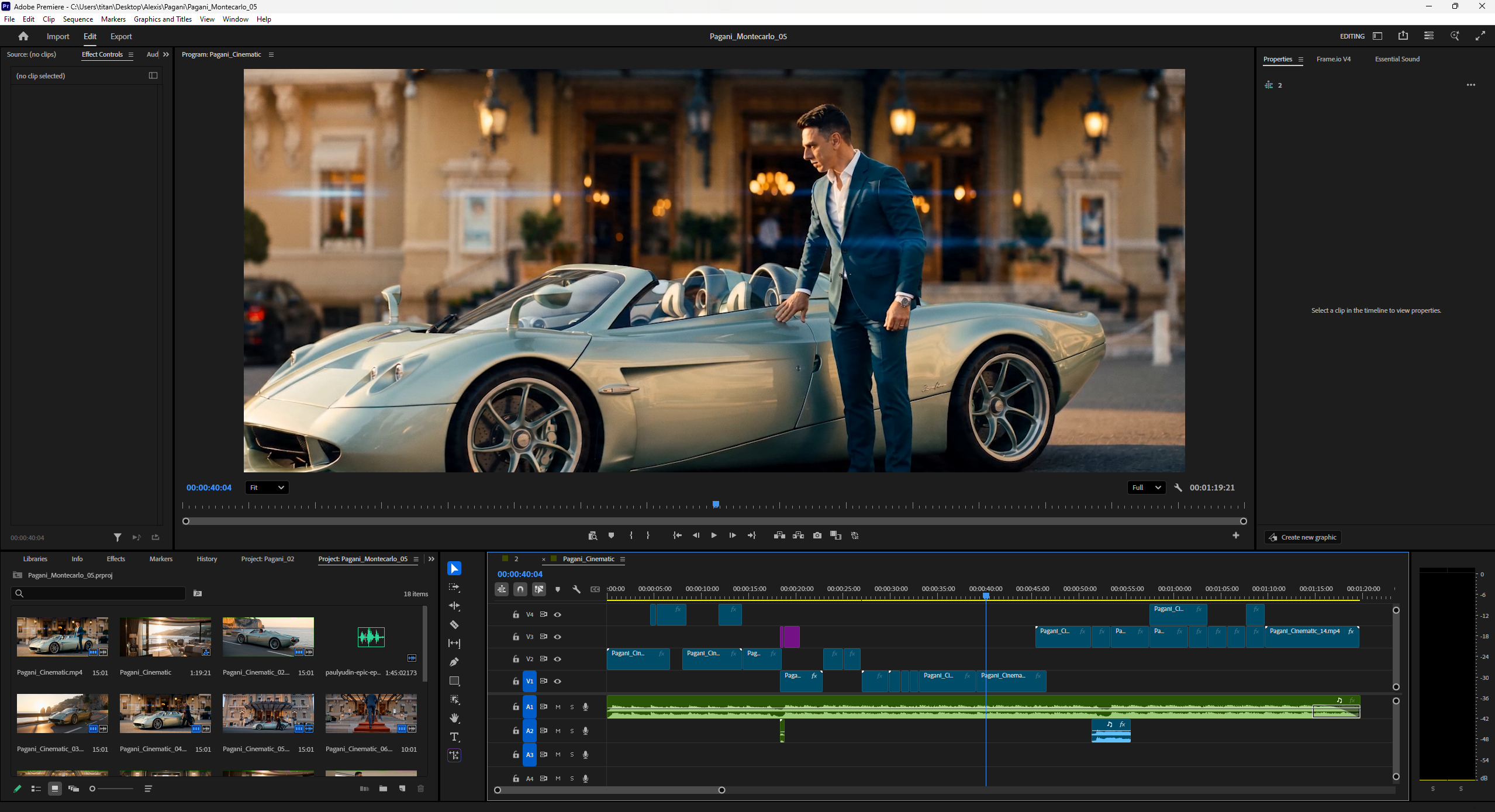Solo audio track A2
The width and height of the screenshot is (1495, 812).
[x=572, y=731]
